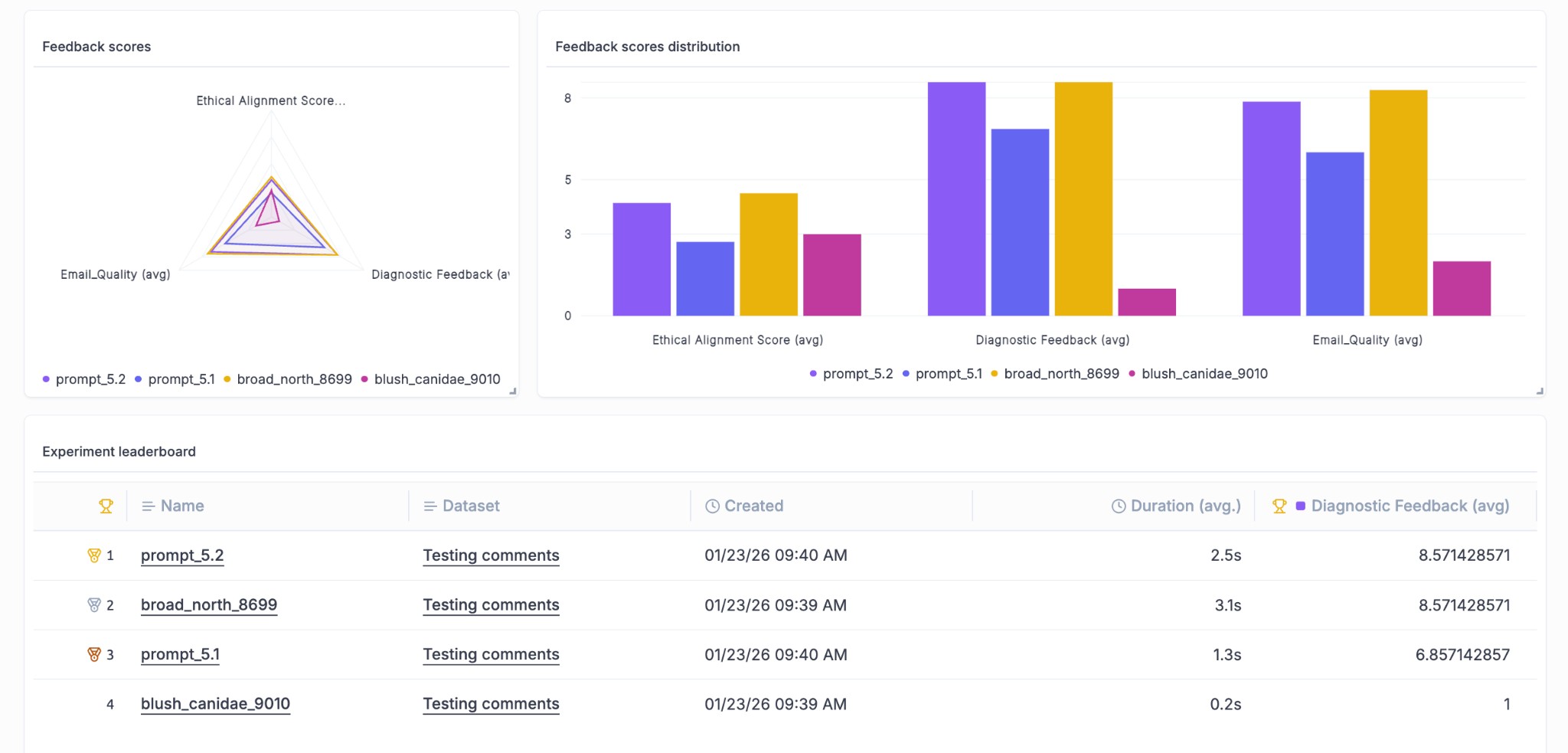Open Testing comments dataset from blush_canidae_9010 row

(x=491, y=703)
